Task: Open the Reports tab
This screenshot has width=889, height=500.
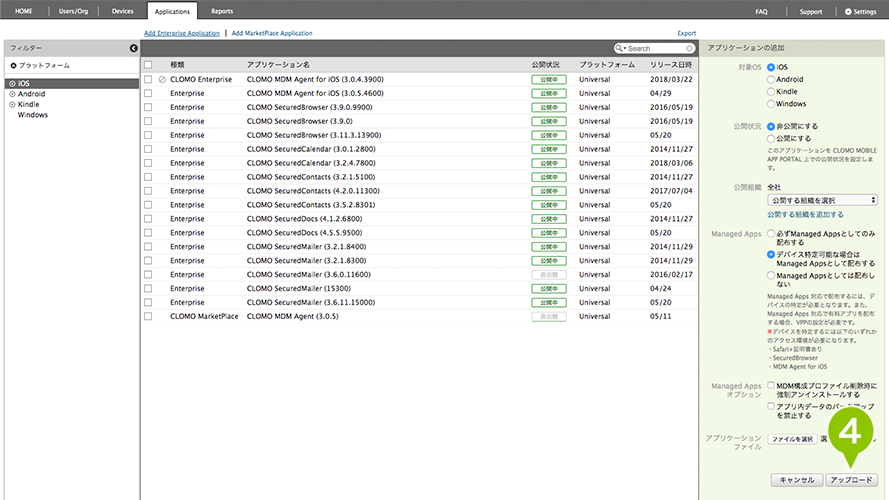Action: click(x=222, y=11)
